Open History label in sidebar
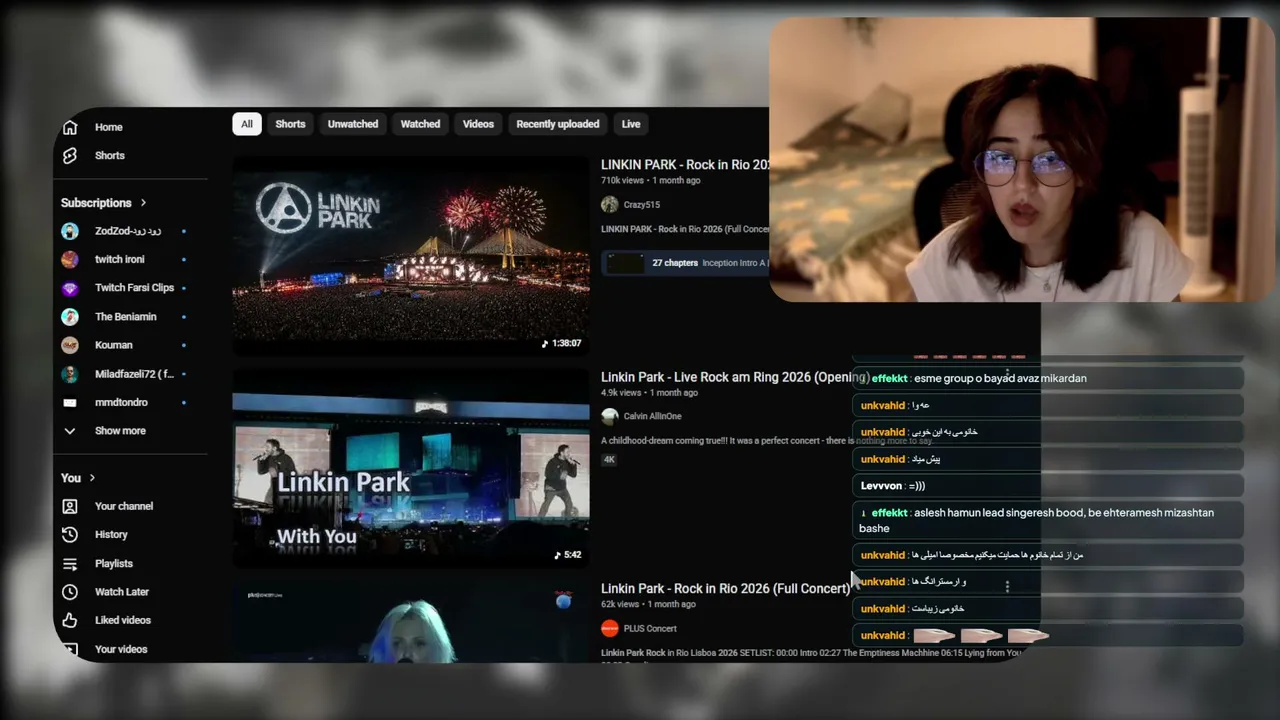Image resolution: width=1280 pixels, height=720 pixels. [x=111, y=535]
